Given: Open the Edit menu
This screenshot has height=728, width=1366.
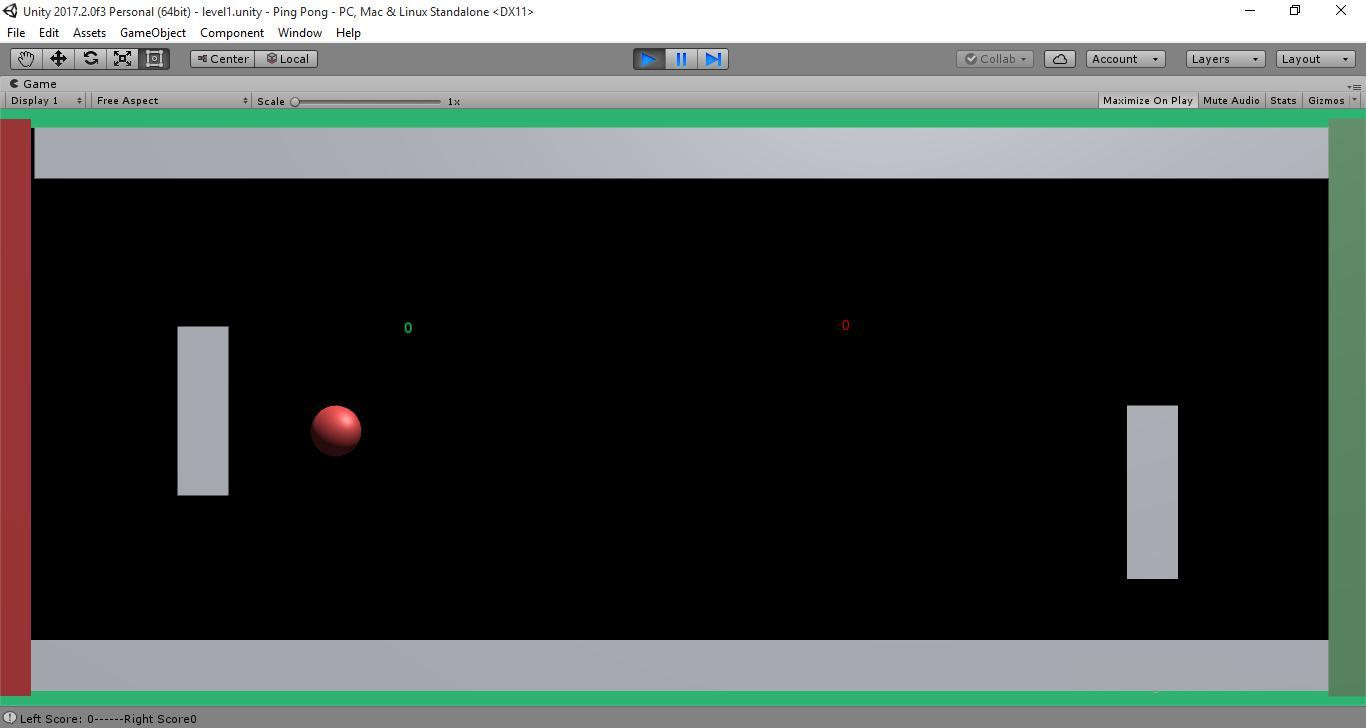Looking at the screenshot, I should tap(48, 33).
